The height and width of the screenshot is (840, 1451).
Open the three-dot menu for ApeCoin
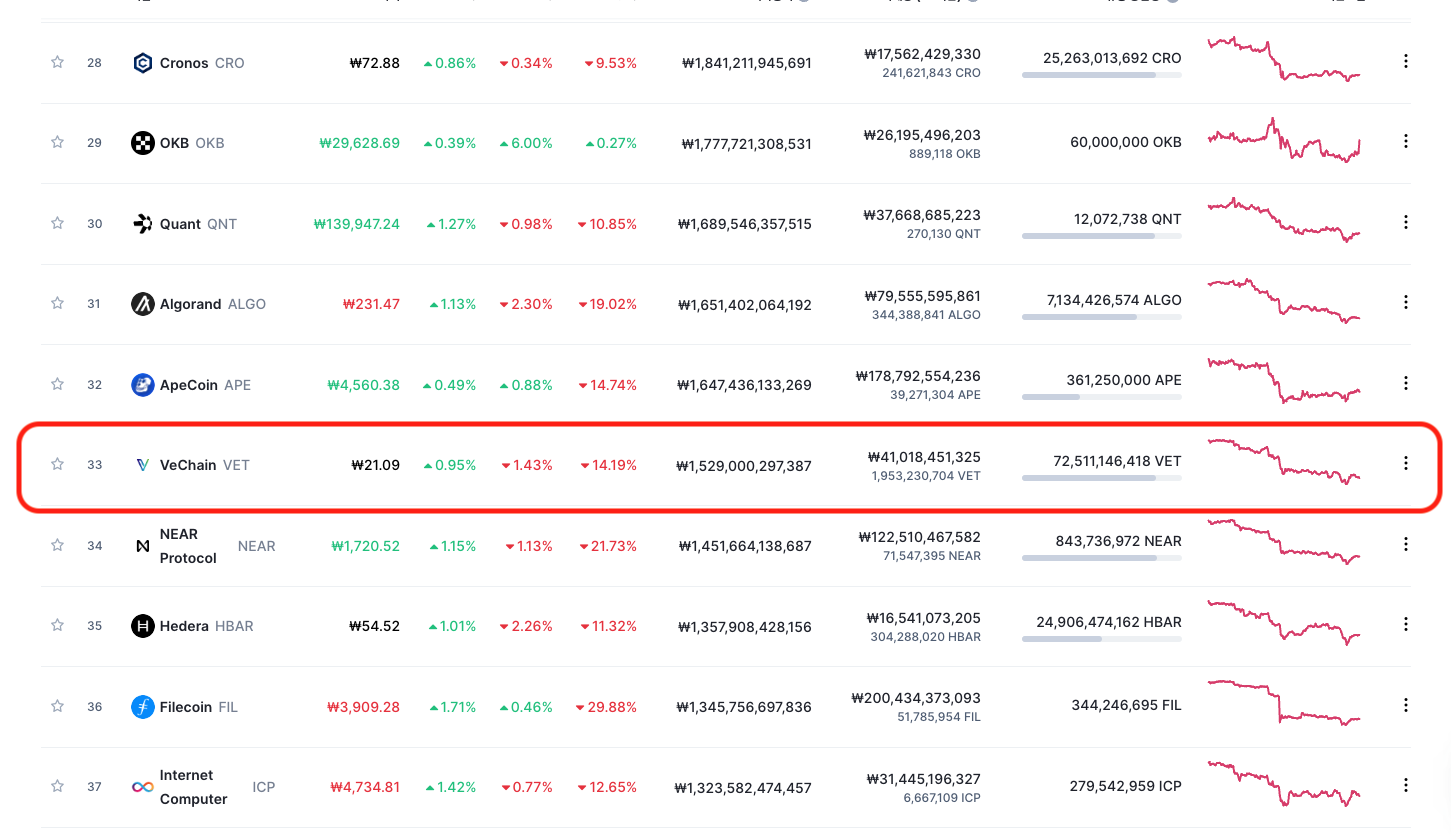(x=1406, y=383)
